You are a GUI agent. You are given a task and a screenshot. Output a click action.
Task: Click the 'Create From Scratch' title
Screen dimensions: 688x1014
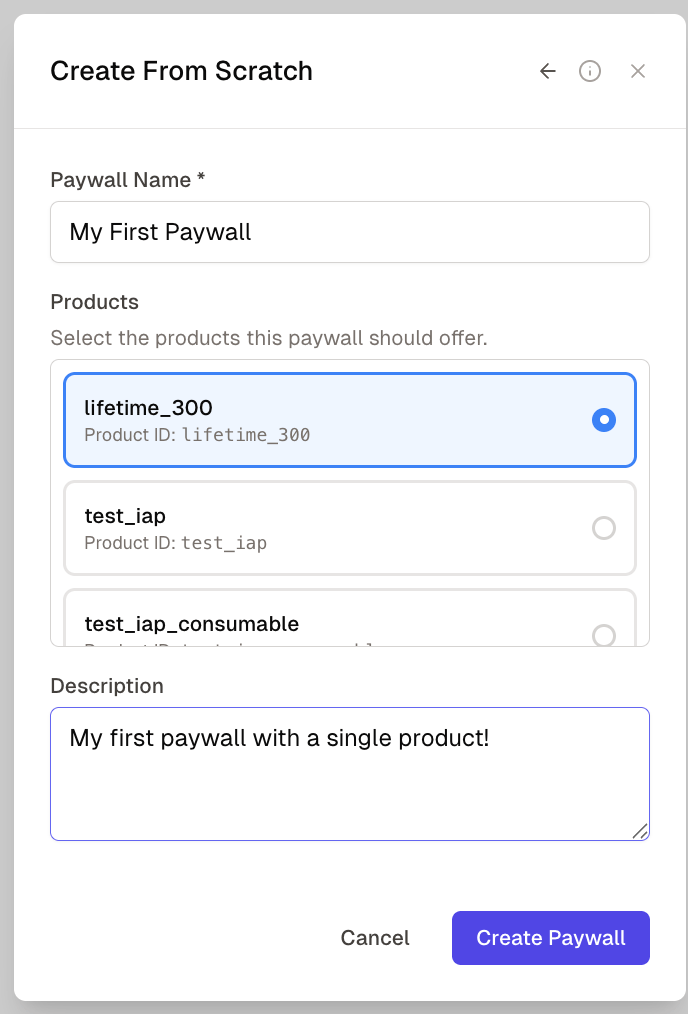pos(182,71)
